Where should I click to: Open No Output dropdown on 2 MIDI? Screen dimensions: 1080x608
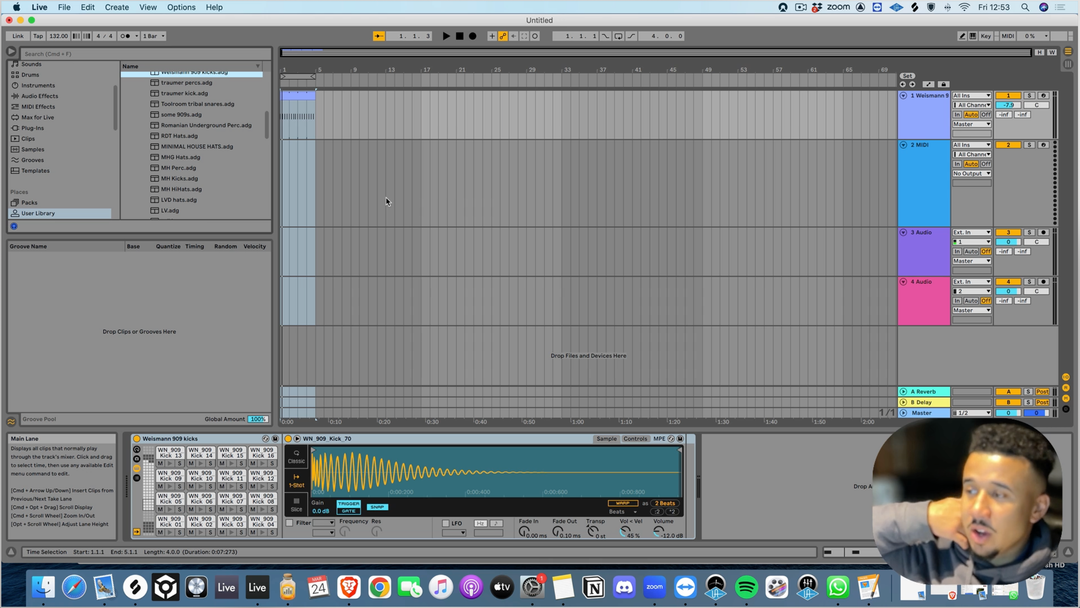971,173
